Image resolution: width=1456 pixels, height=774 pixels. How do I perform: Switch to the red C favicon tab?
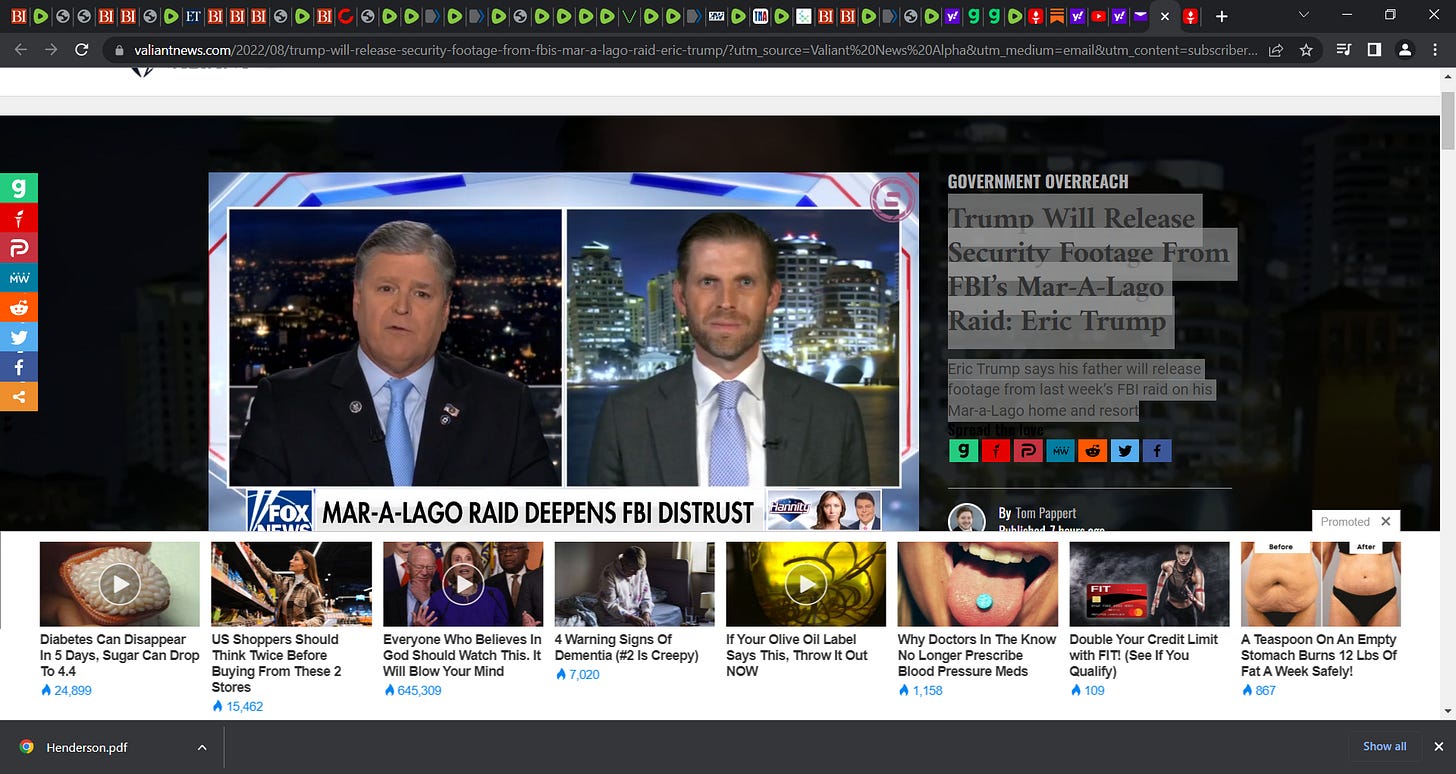pyautogui.click(x=346, y=16)
